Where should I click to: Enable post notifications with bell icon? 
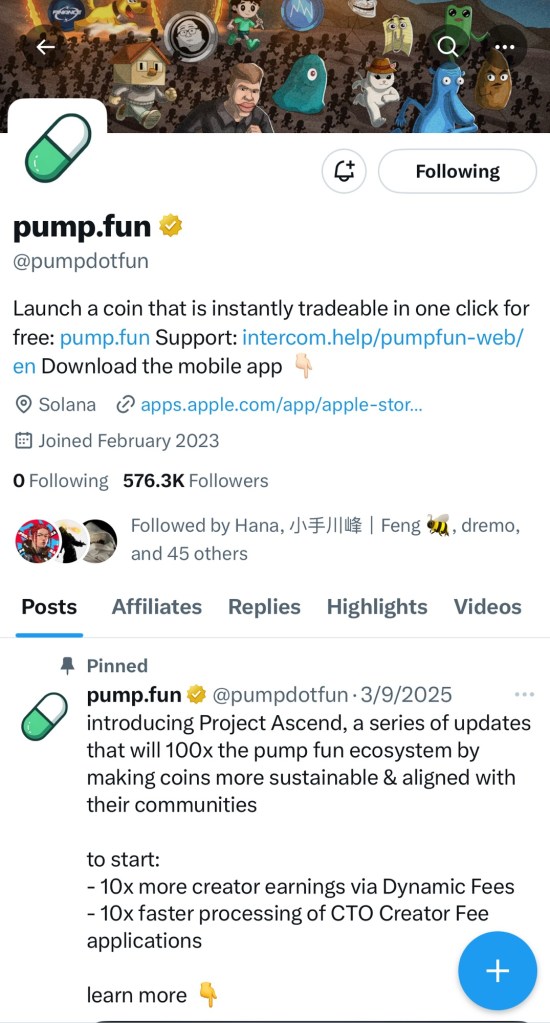pos(344,171)
